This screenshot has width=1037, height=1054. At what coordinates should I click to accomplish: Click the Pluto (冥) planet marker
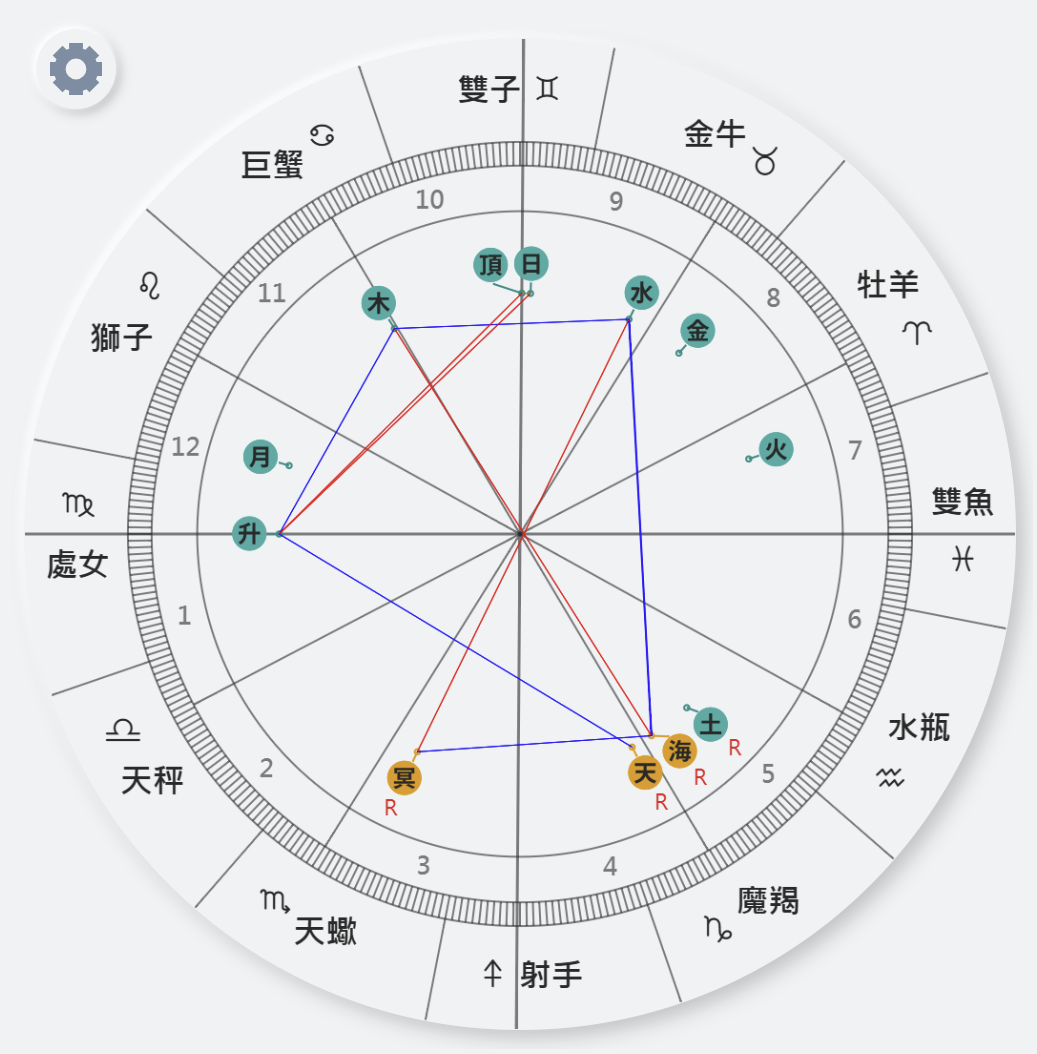click(x=404, y=778)
